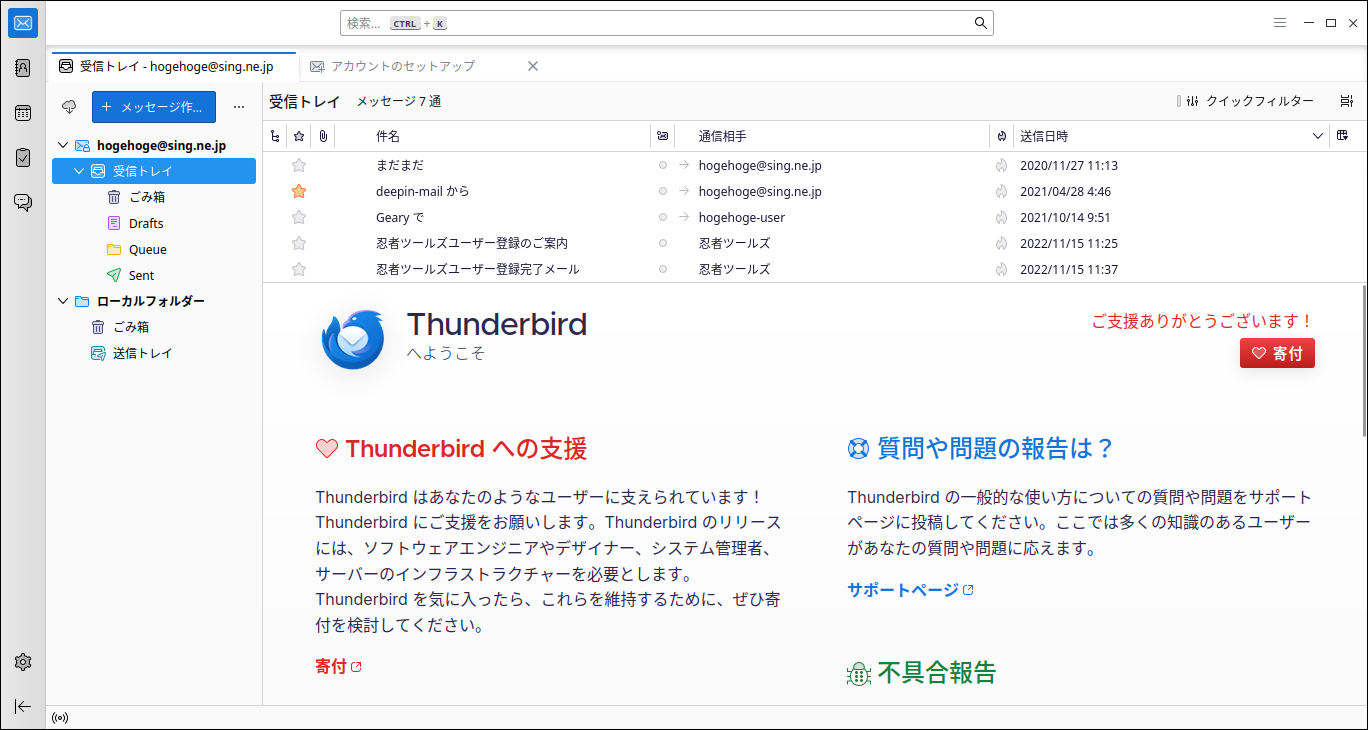Open the サポートページ link
1368x730 pixels.
pos(910,590)
